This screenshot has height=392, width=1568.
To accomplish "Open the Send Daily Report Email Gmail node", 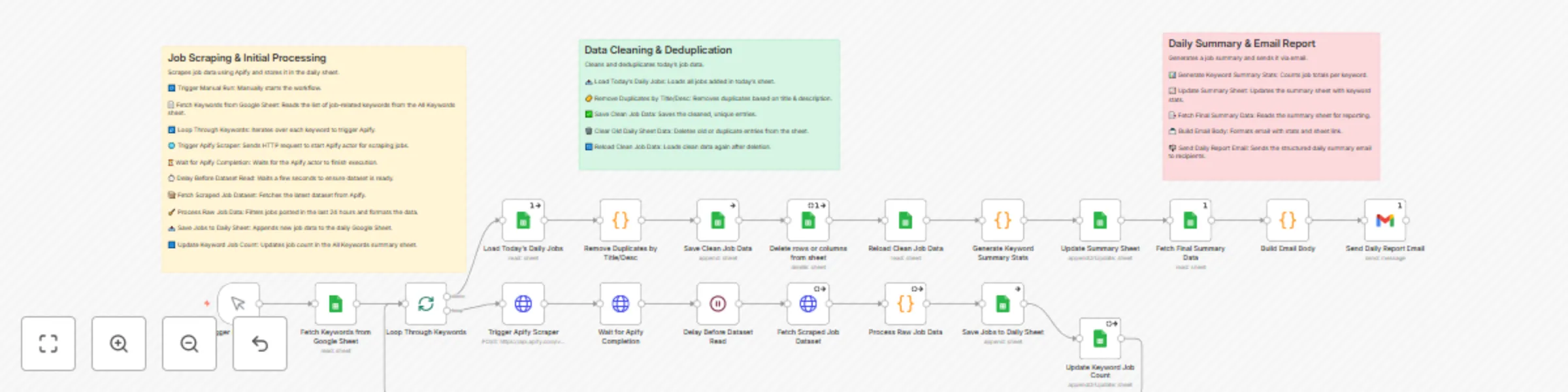I will (x=1385, y=221).
